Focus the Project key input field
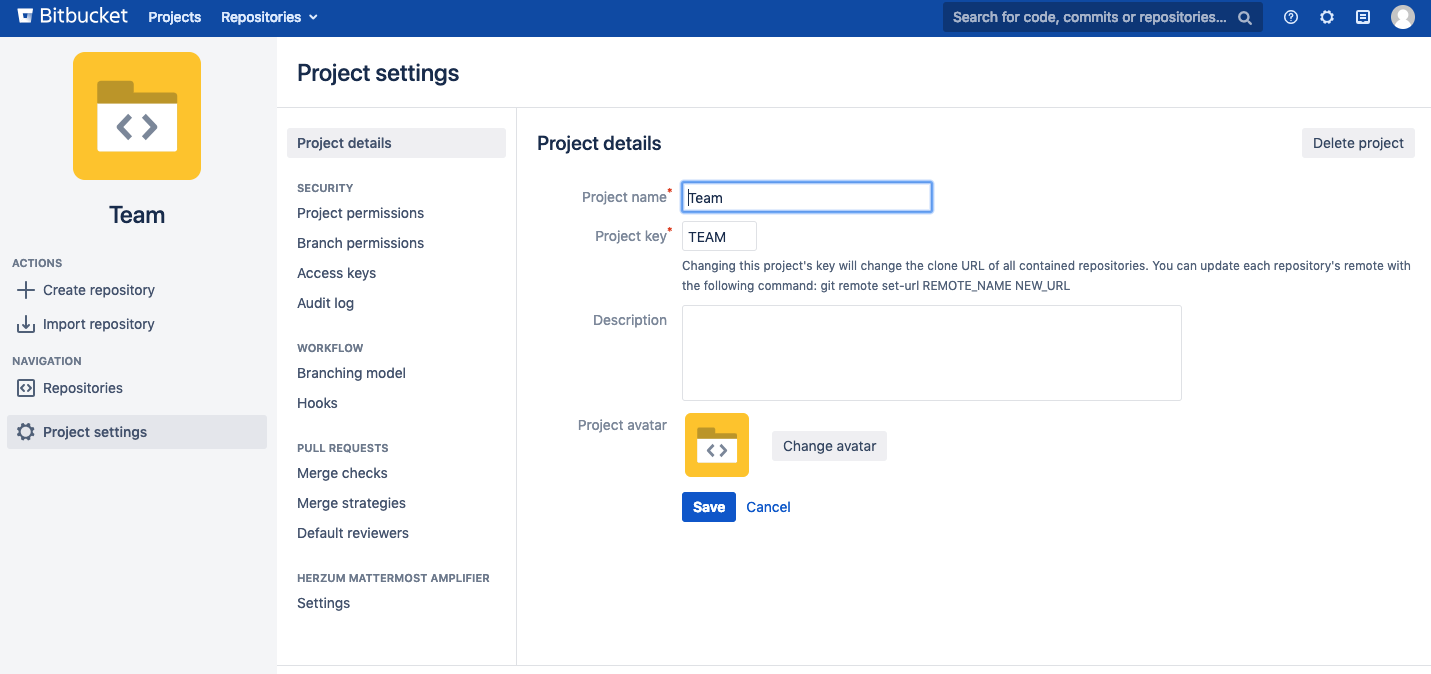Screen dimensions: 1431x674 click(x=719, y=237)
